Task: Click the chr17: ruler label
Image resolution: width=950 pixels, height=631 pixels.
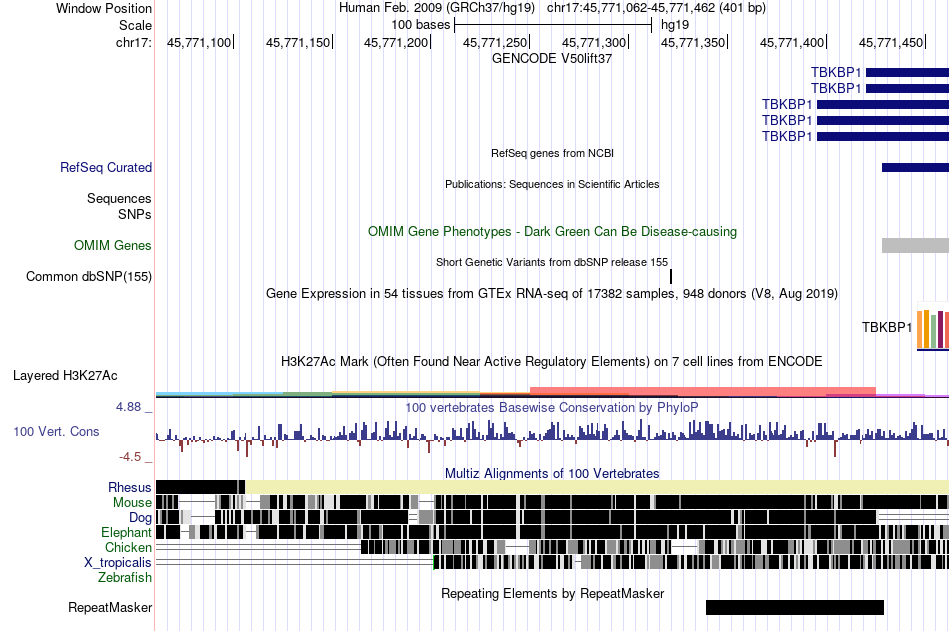Action: pyautogui.click(x=134, y=42)
